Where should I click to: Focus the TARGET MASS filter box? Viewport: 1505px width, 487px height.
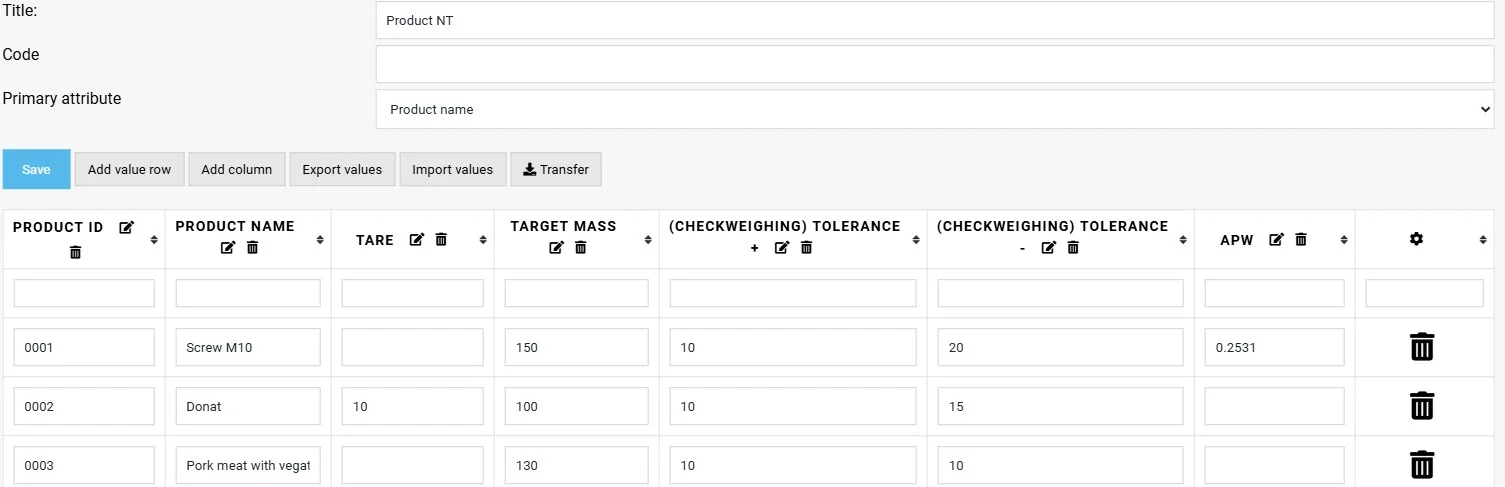[x=577, y=293]
